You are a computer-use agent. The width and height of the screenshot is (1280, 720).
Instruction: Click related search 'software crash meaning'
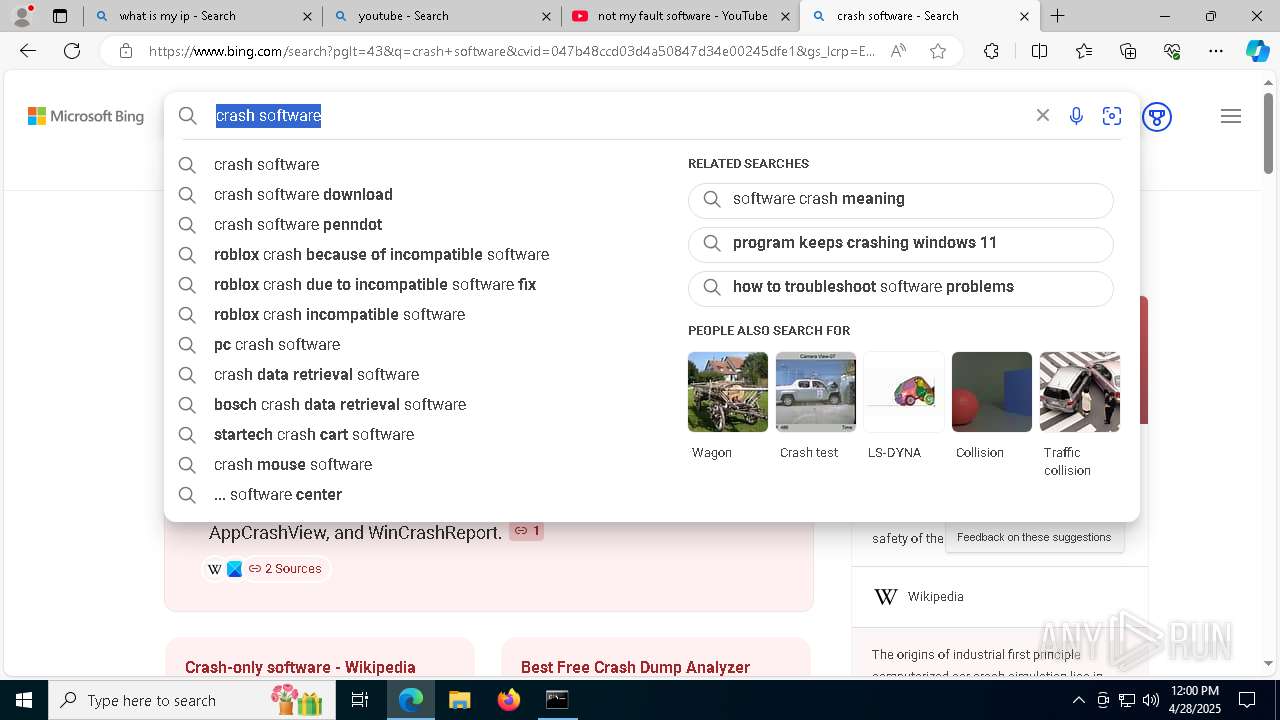coord(900,200)
